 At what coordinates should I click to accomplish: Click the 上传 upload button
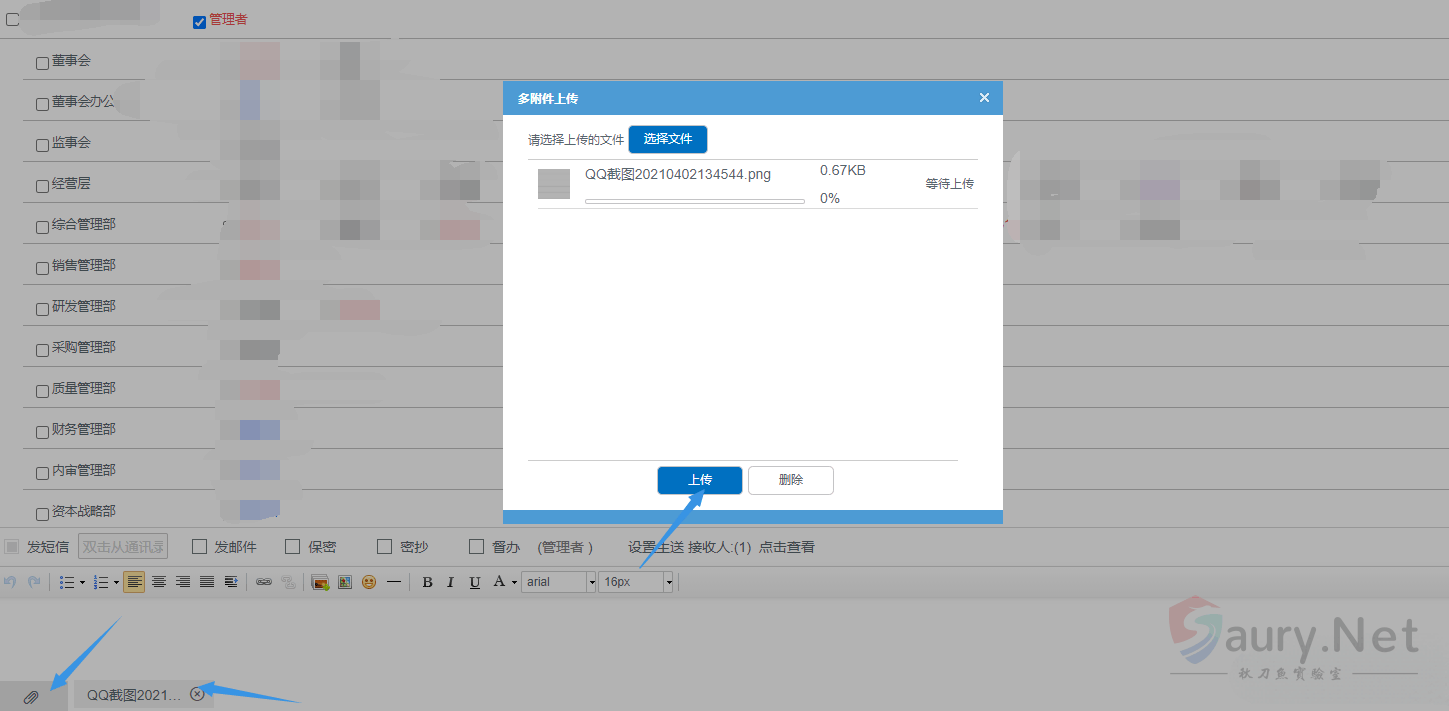tap(699, 480)
